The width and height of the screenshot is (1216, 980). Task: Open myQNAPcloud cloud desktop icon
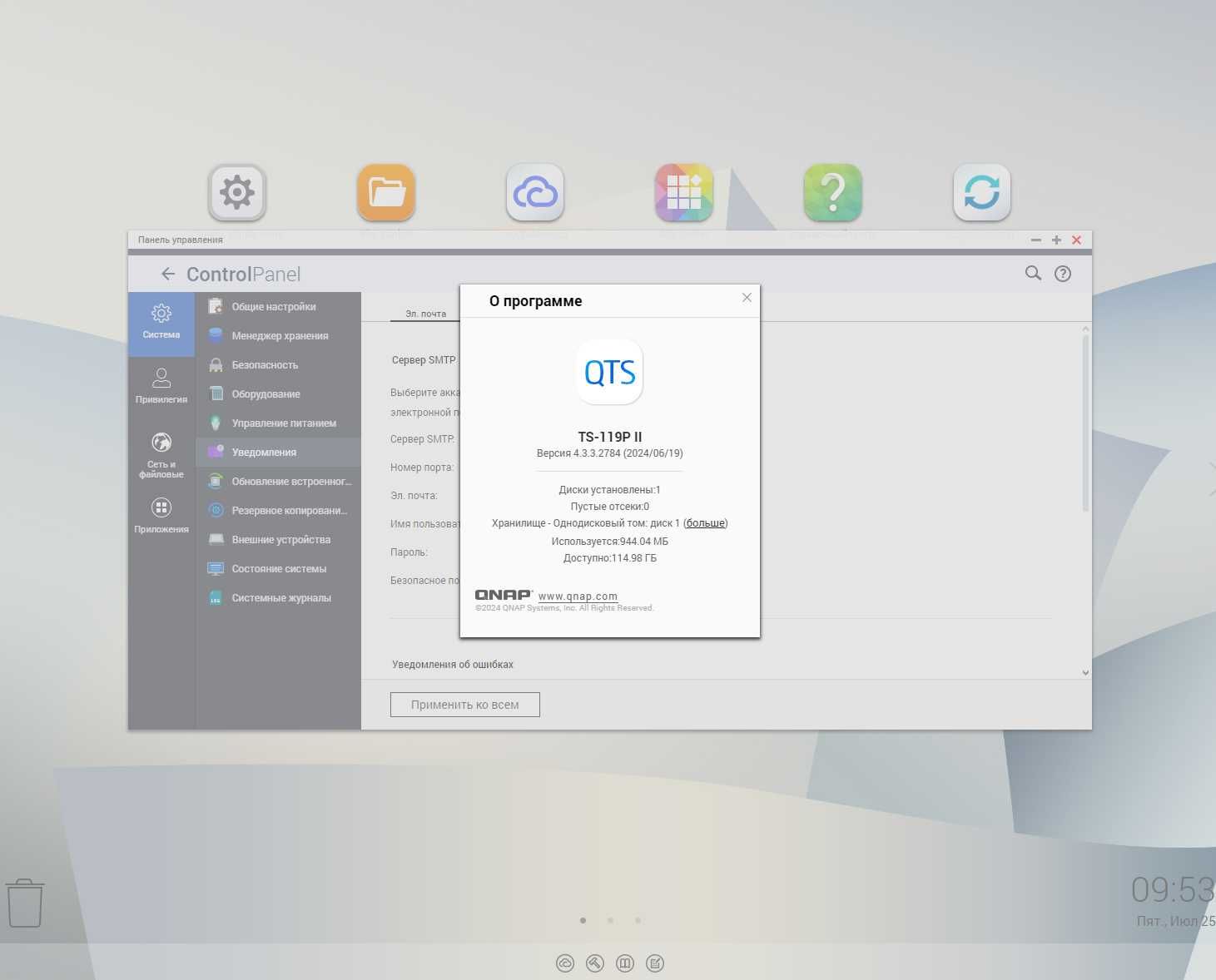coord(535,192)
